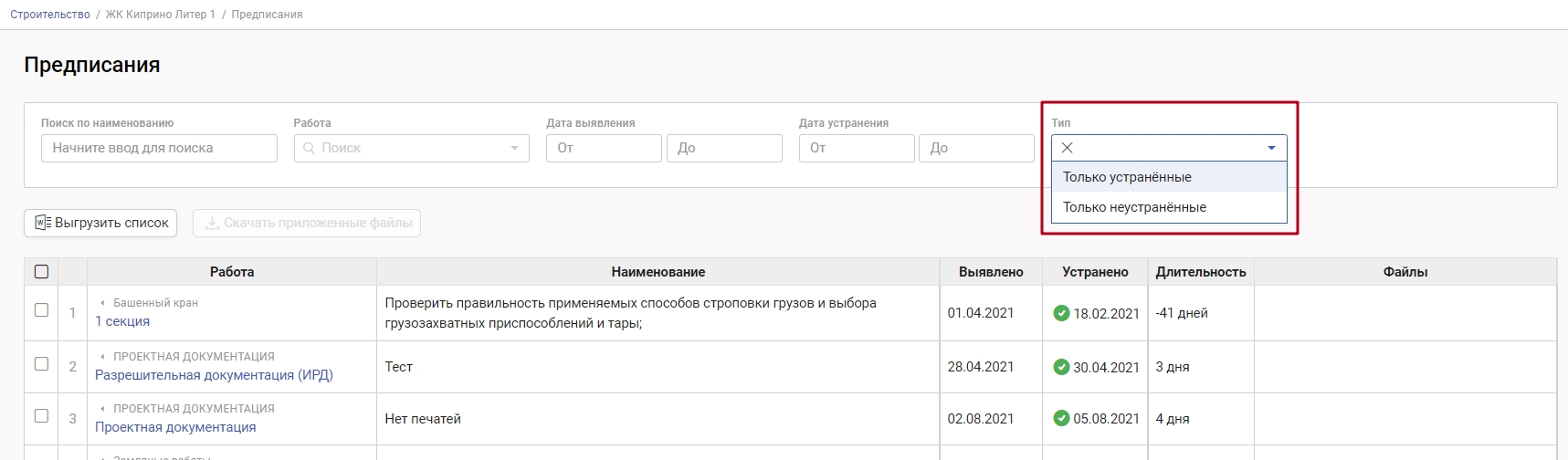Image resolution: width=1568 pixels, height=460 pixels.
Task: Check the checkbox for row 3
Action: [41, 416]
